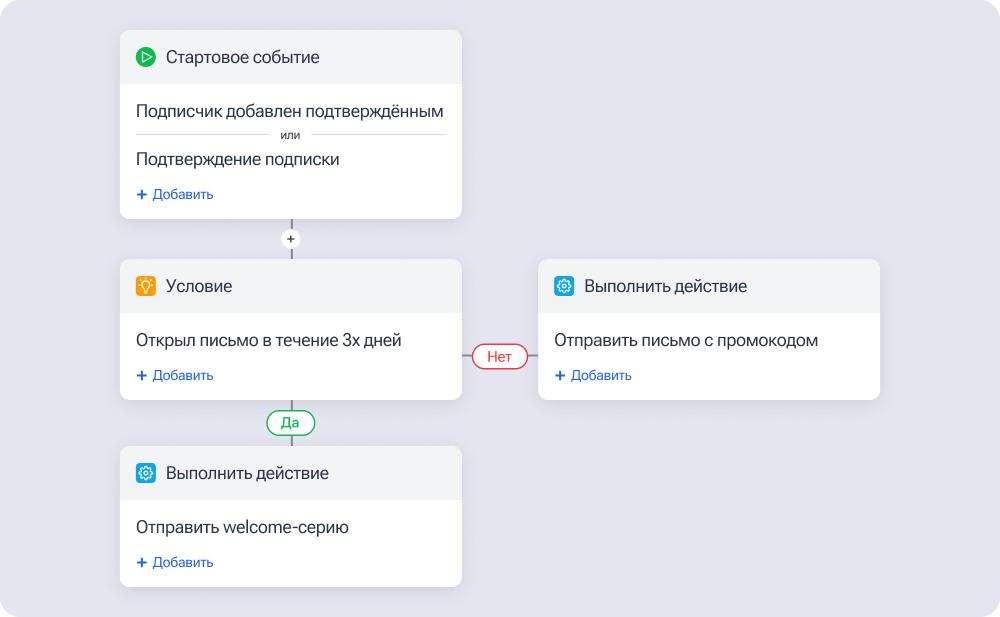1000x617 pixels.
Task: Click the plus icon in the promo action card
Action: (560, 375)
